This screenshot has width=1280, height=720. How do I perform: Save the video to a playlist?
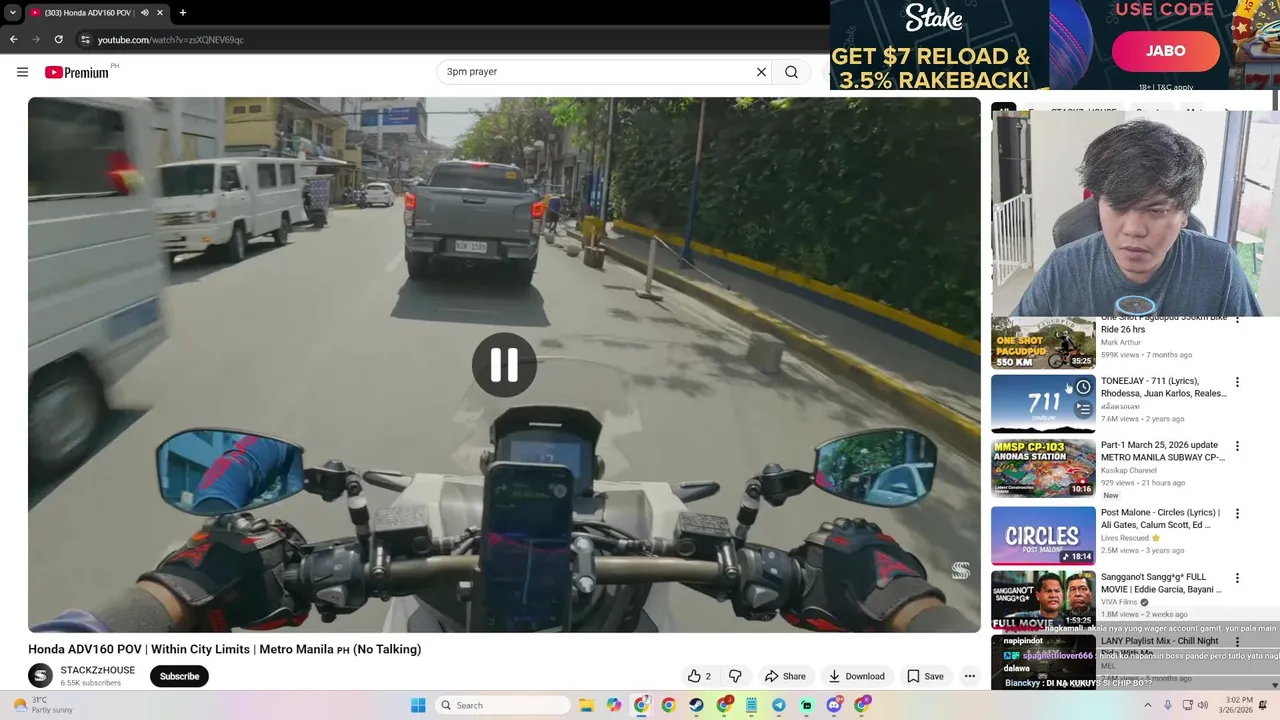pyautogui.click(x=925, y=676)
